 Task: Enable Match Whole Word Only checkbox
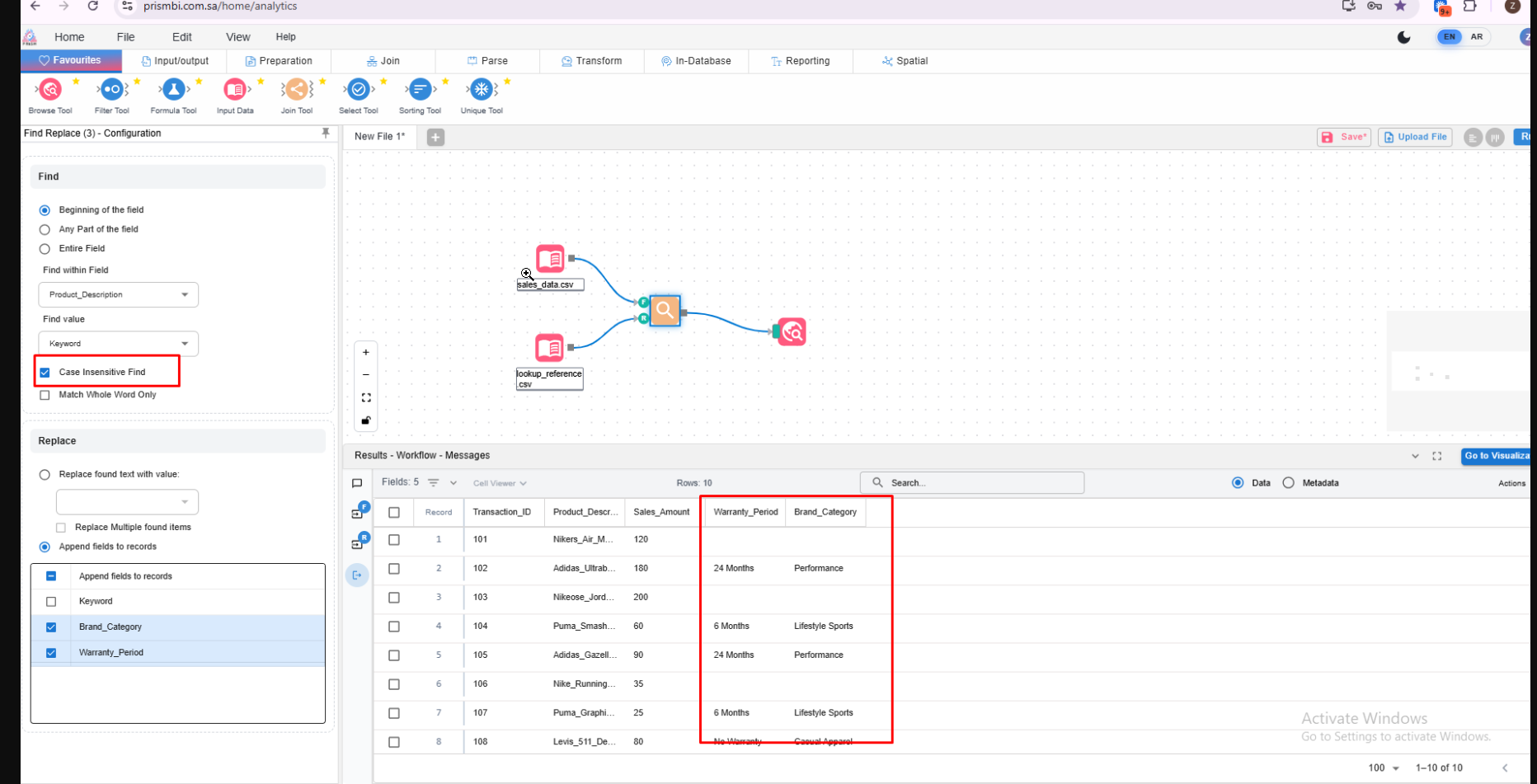[x=45, y=395]
